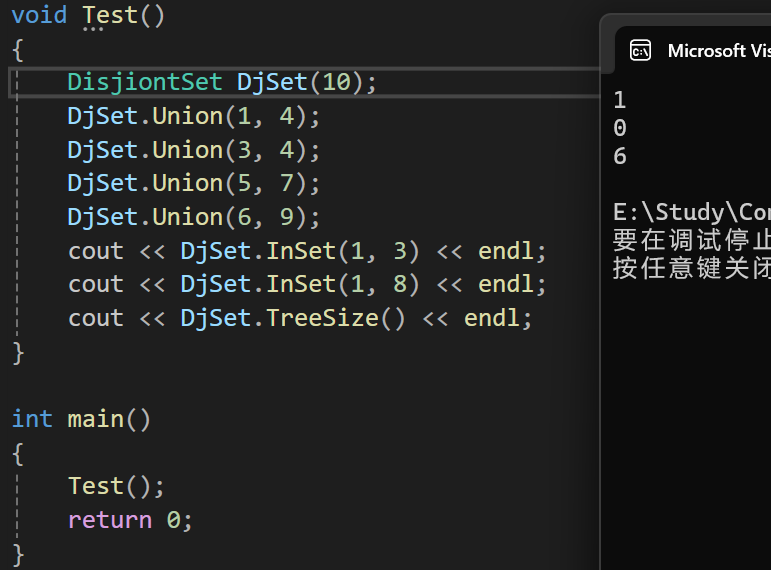Viewport: 771px width, 570px height.
Task: Place cursor on DjSet(10) constructor argument
Action: [336, 82]
